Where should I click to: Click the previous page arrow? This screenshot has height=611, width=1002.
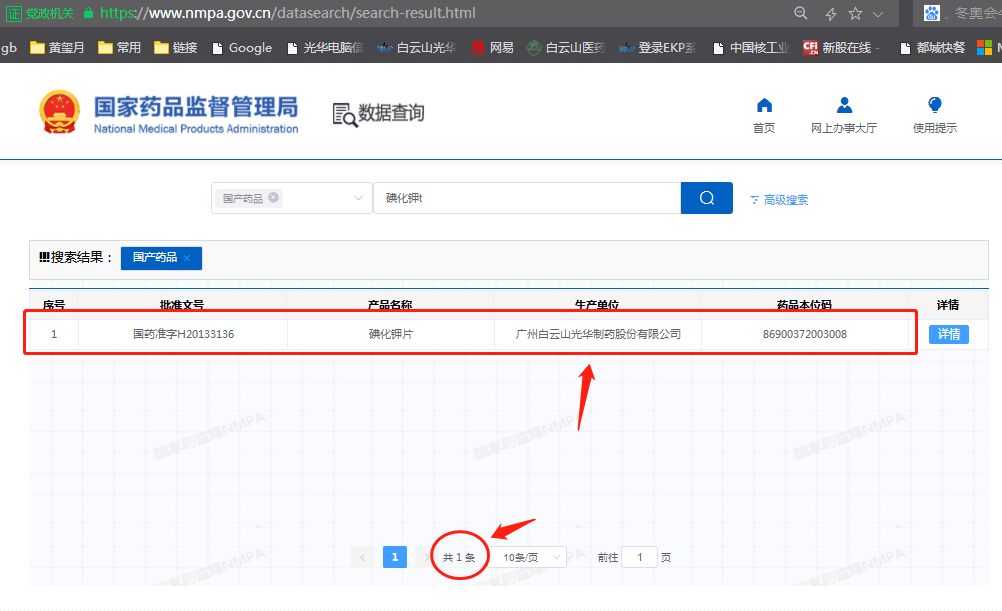coord(362,557)
